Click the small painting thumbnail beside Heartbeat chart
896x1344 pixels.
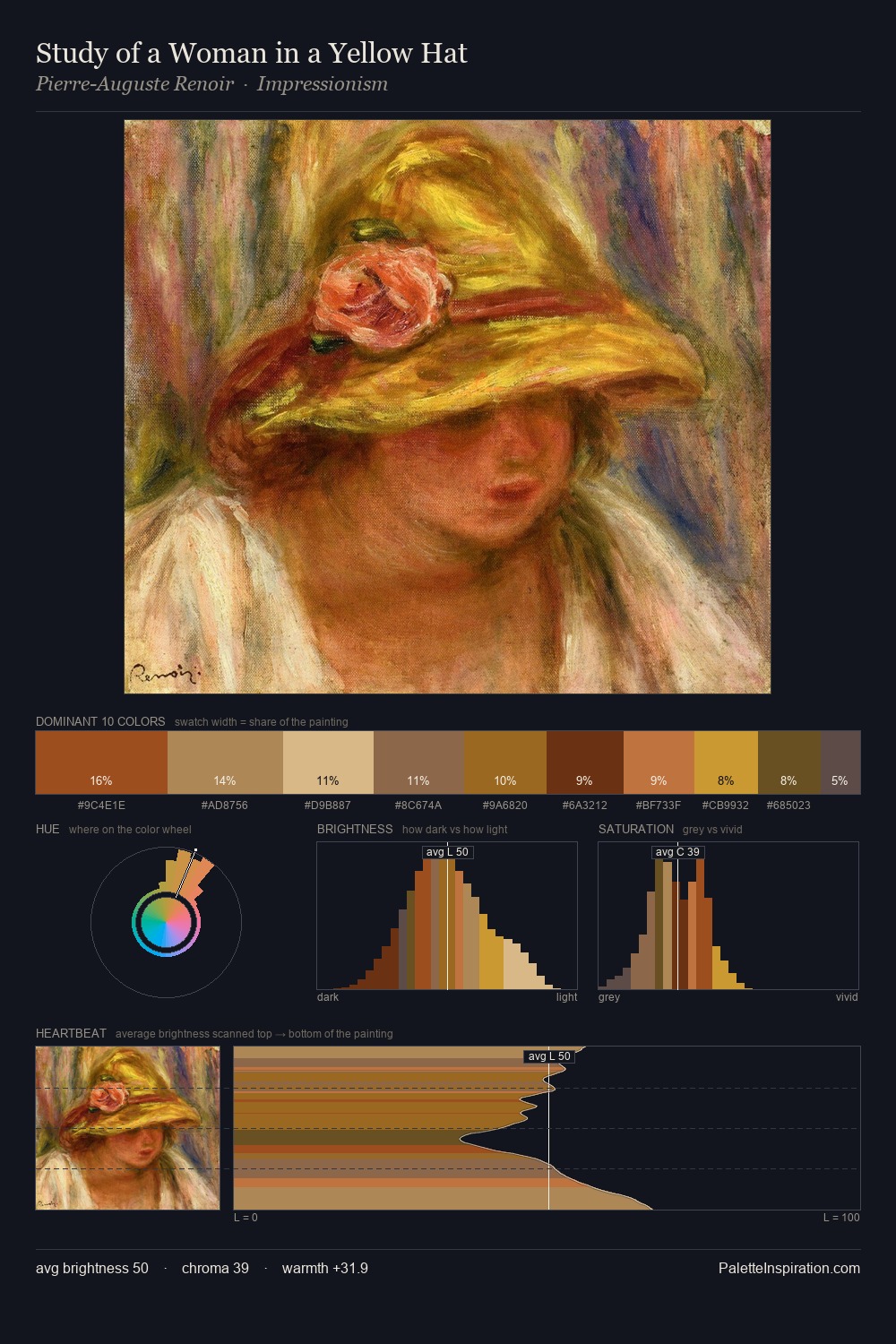click(127, 1128)
